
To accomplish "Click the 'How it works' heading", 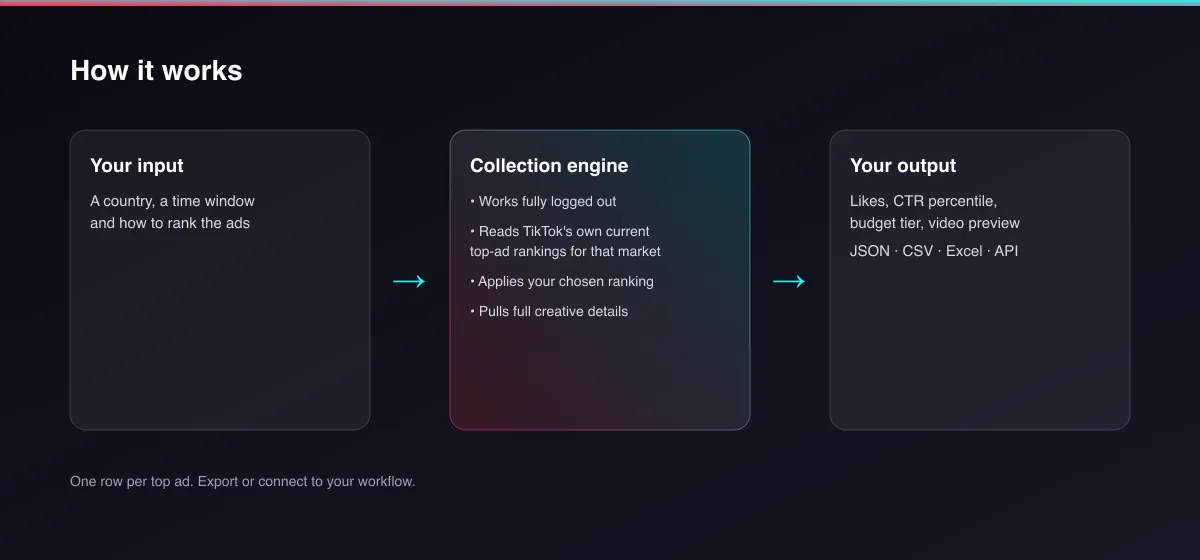I will (x=156, y=70).
